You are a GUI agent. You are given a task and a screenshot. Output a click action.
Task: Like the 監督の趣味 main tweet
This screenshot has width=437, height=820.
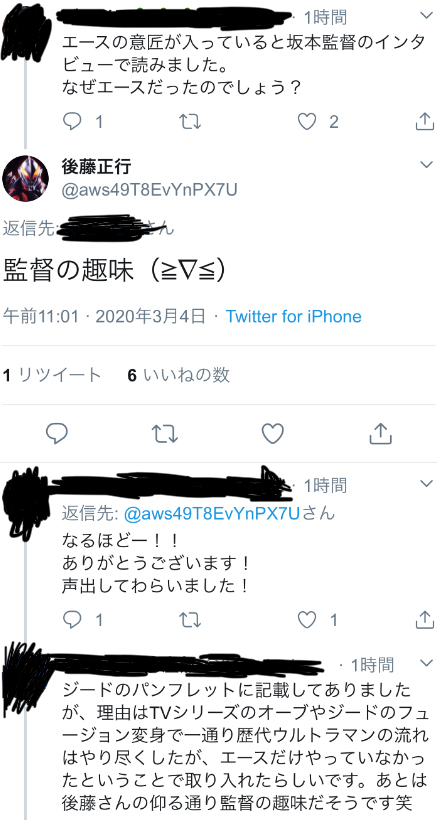click(272, 434)
